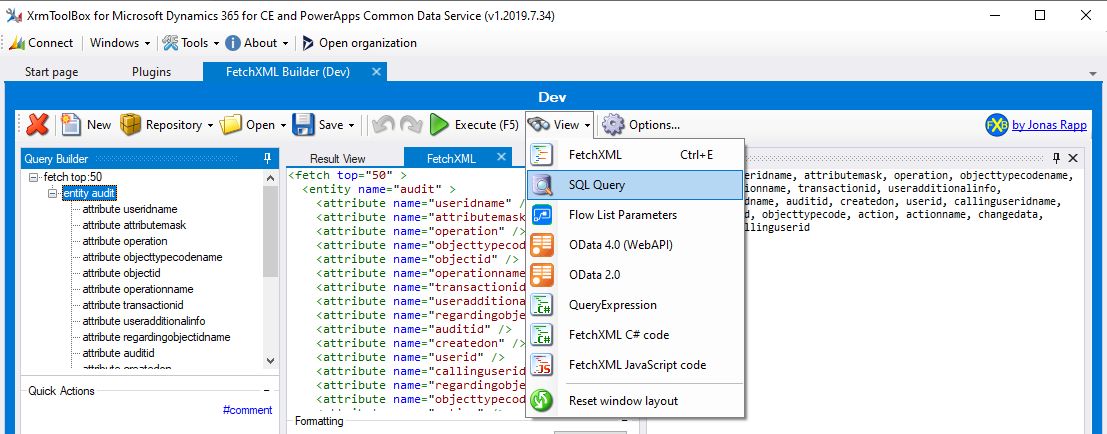1107x434 pixels.
Task: Close the FetchXML Builder (Dev) tab
Action: click(376, 71)
